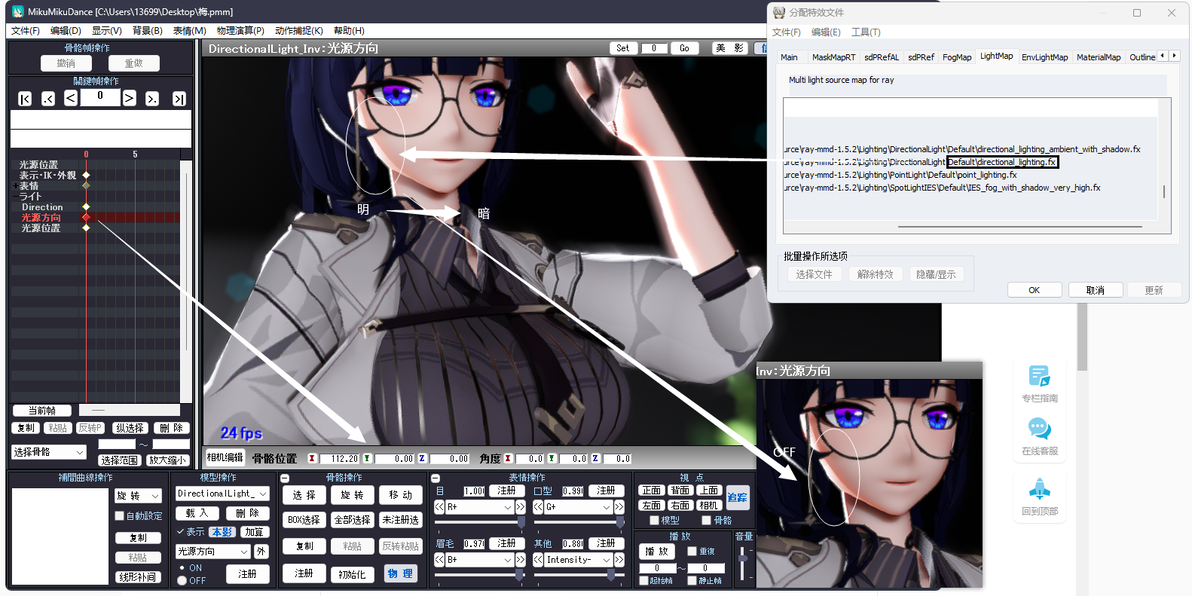Open the DirectionalLight model dropdown
This screenshot has width=1192, height=596.
(x=222, y=494)
